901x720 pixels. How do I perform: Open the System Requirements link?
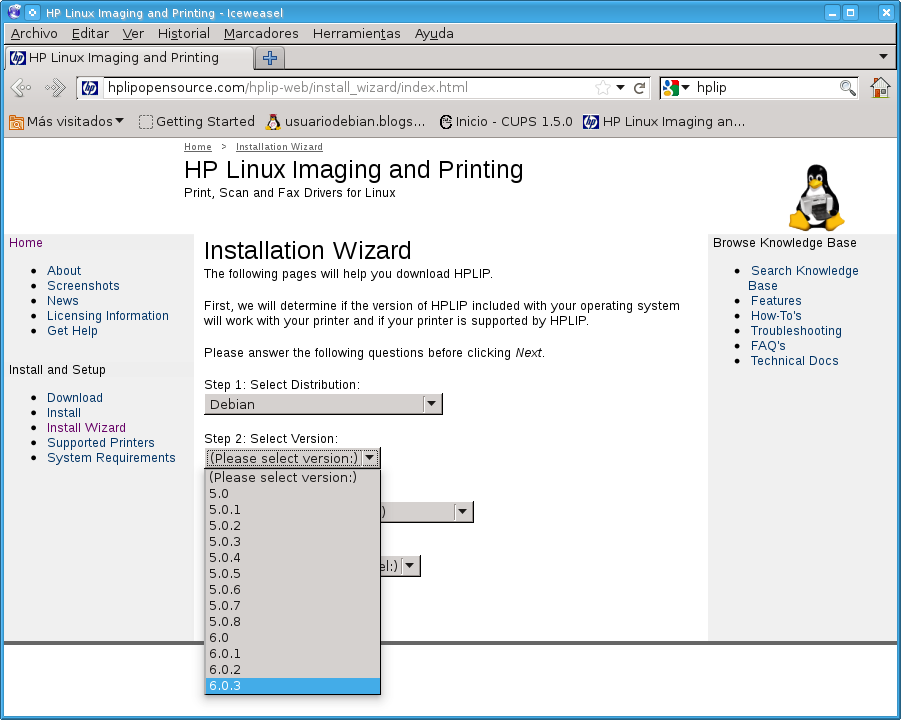click(111, 458)
